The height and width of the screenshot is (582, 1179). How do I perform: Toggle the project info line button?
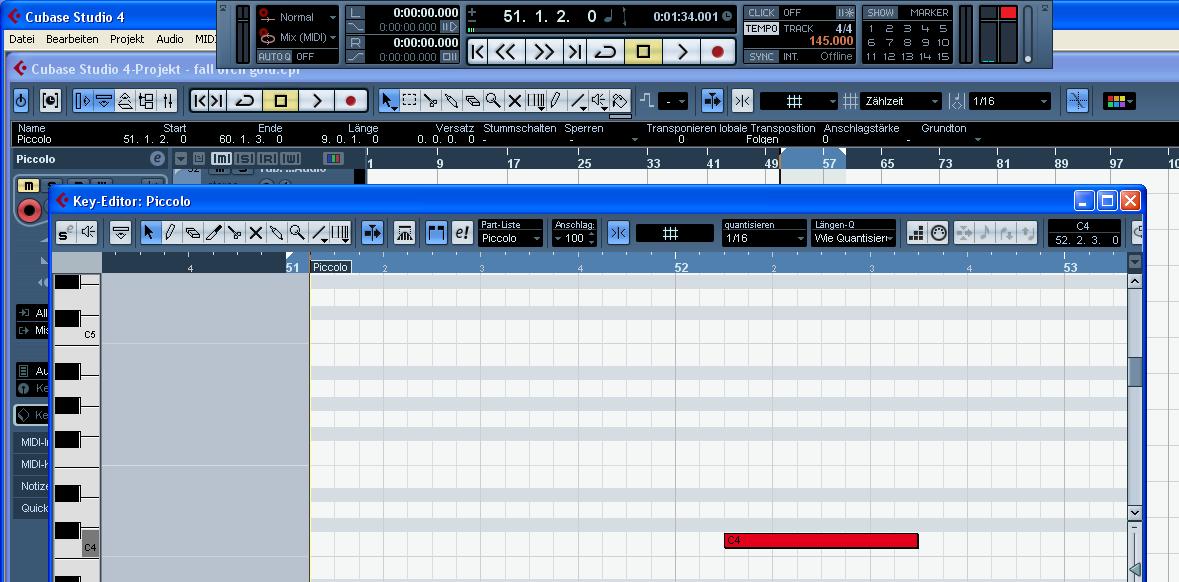104,100
